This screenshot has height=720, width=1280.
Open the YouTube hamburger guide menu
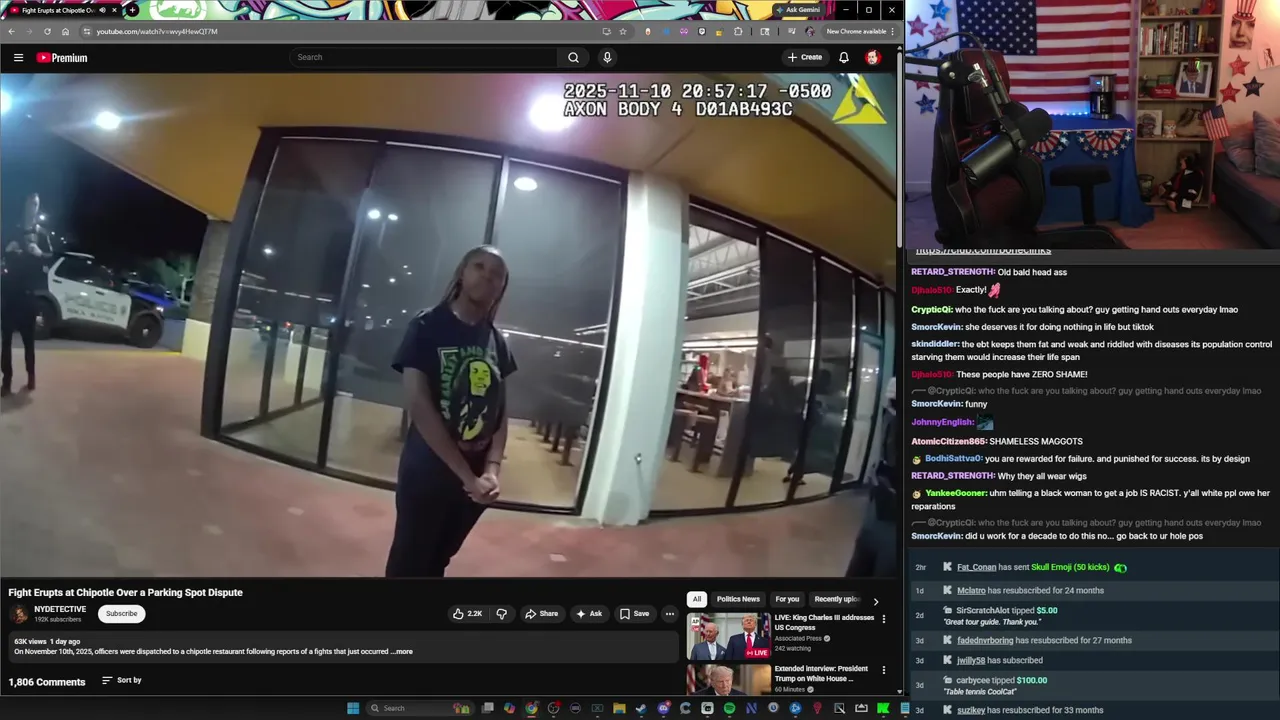click(18, 57)
